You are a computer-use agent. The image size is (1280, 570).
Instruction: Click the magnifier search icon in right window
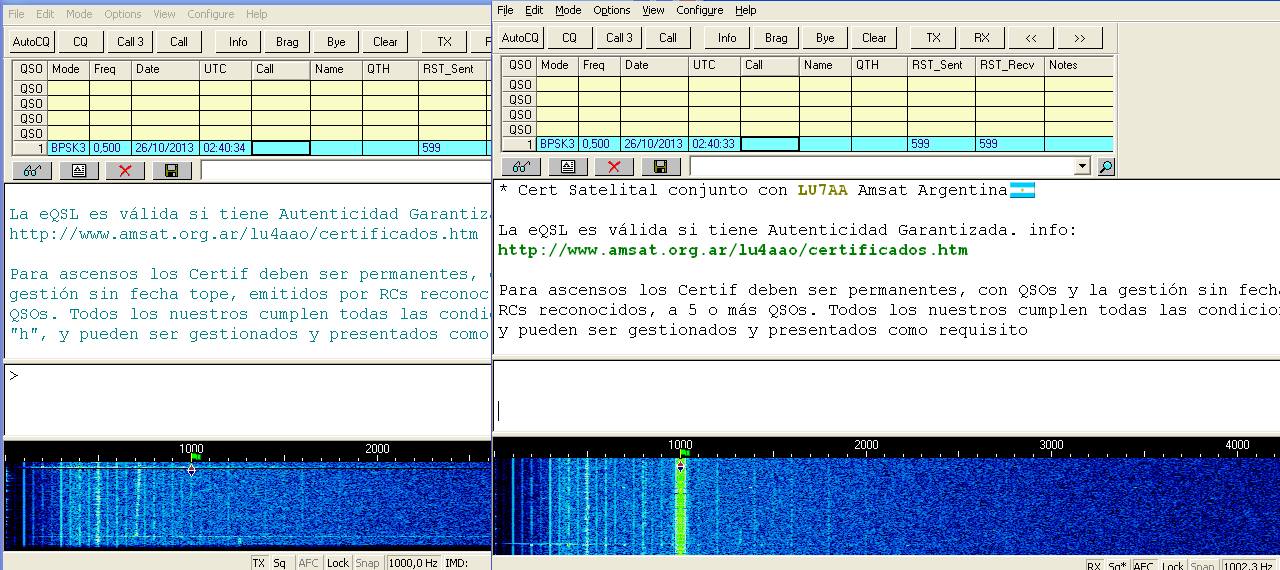coord(1105,167)
